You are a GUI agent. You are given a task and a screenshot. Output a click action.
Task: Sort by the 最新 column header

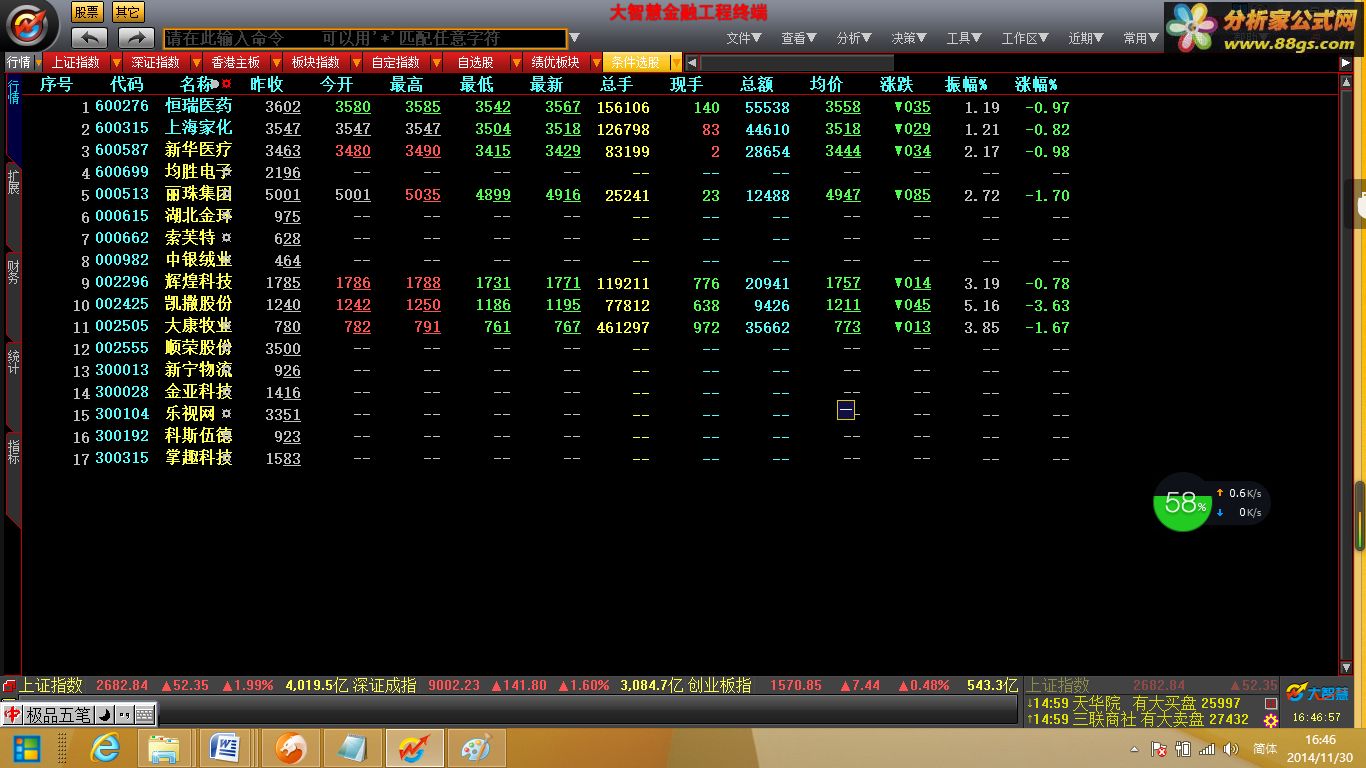547,84
